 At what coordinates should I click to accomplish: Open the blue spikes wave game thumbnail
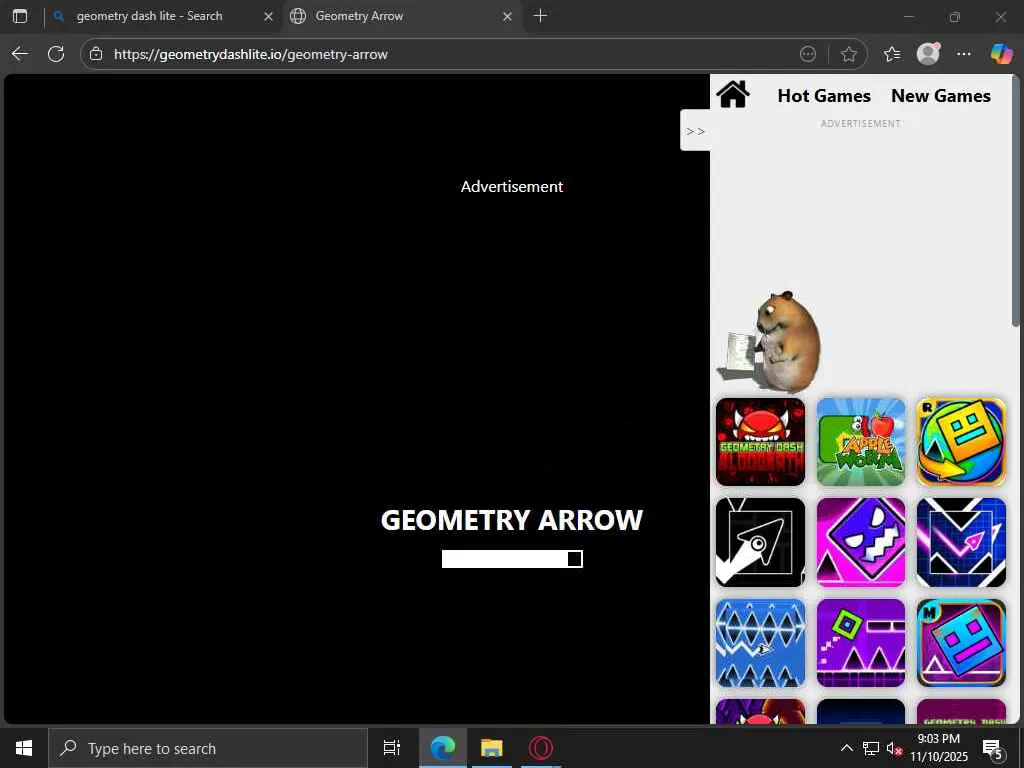pyautogui.click(x=760, y=643)
